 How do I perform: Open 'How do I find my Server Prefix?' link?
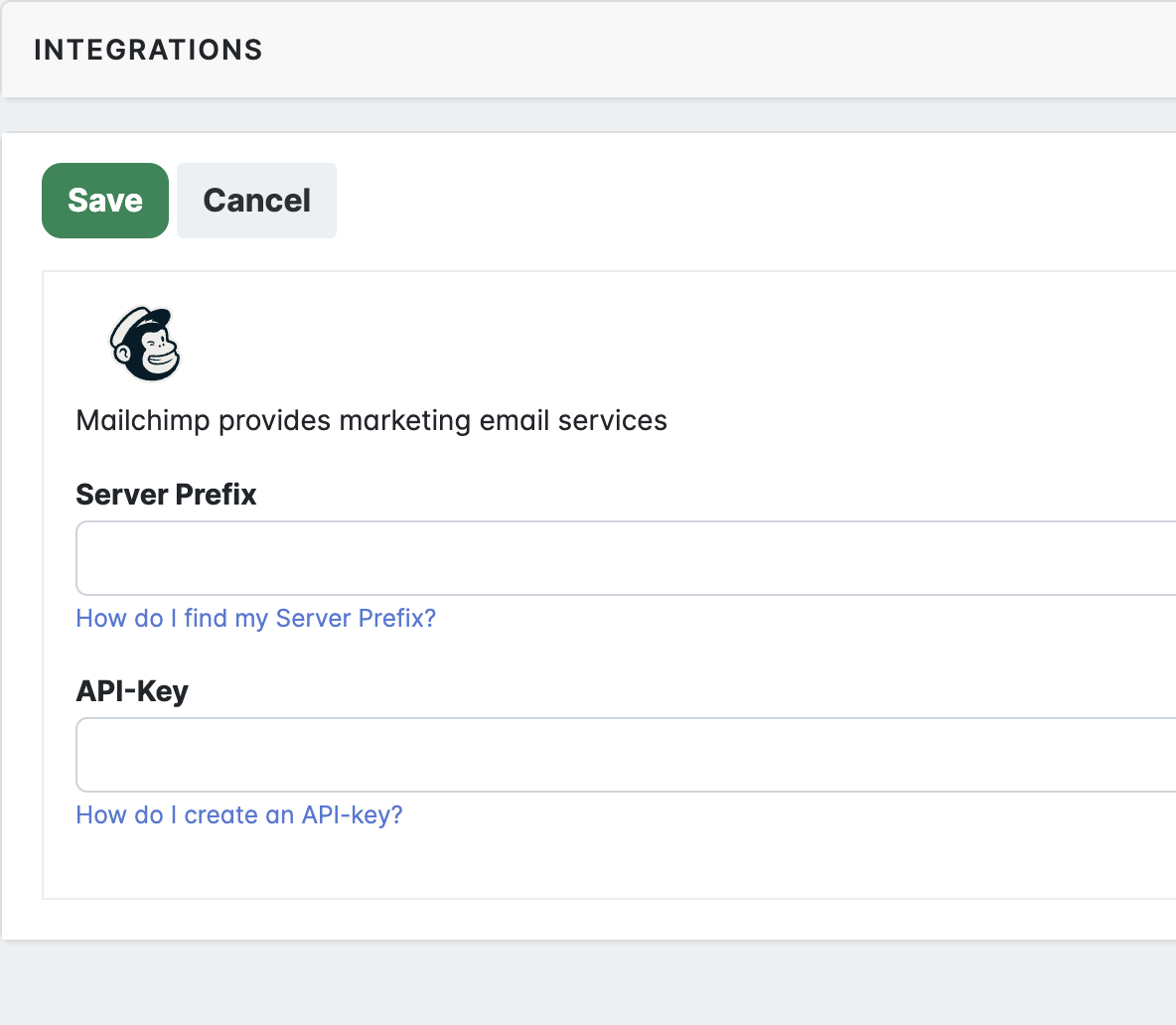coord(255,619)
